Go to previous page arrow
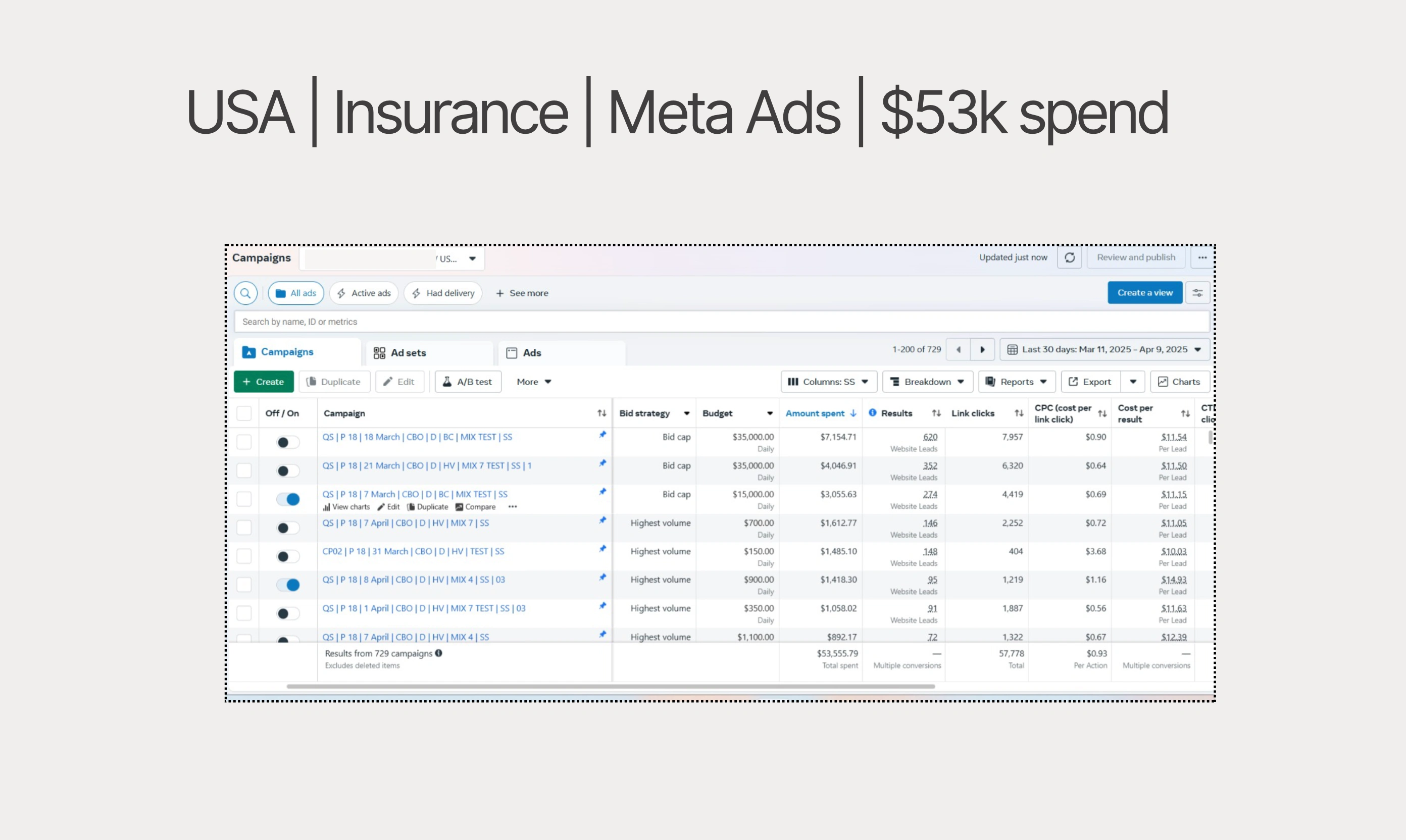The image size is (1406, 840). 958,350
